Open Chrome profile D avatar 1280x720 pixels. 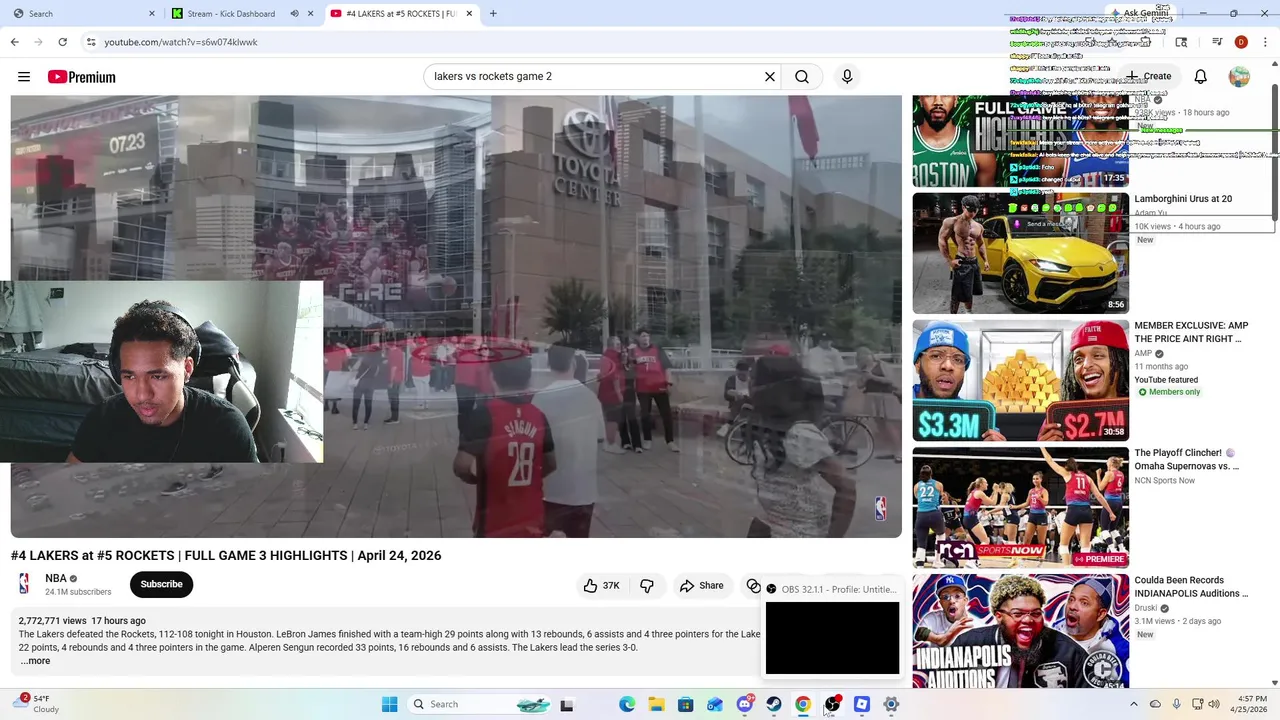(1241, 42)
